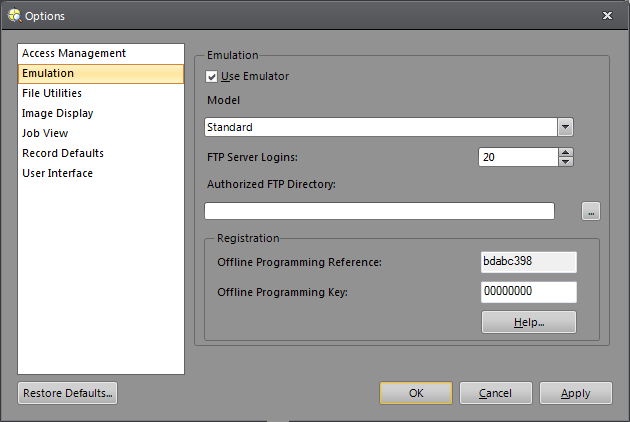Click the Options dialog title icon
The width and height of the screenshot is (630, 422).
[13, 15]
